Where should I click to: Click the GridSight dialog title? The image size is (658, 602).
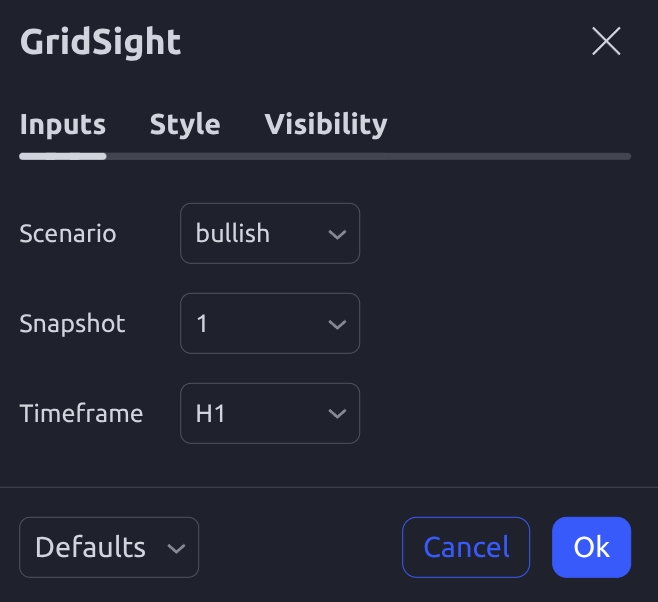point(100,42)
